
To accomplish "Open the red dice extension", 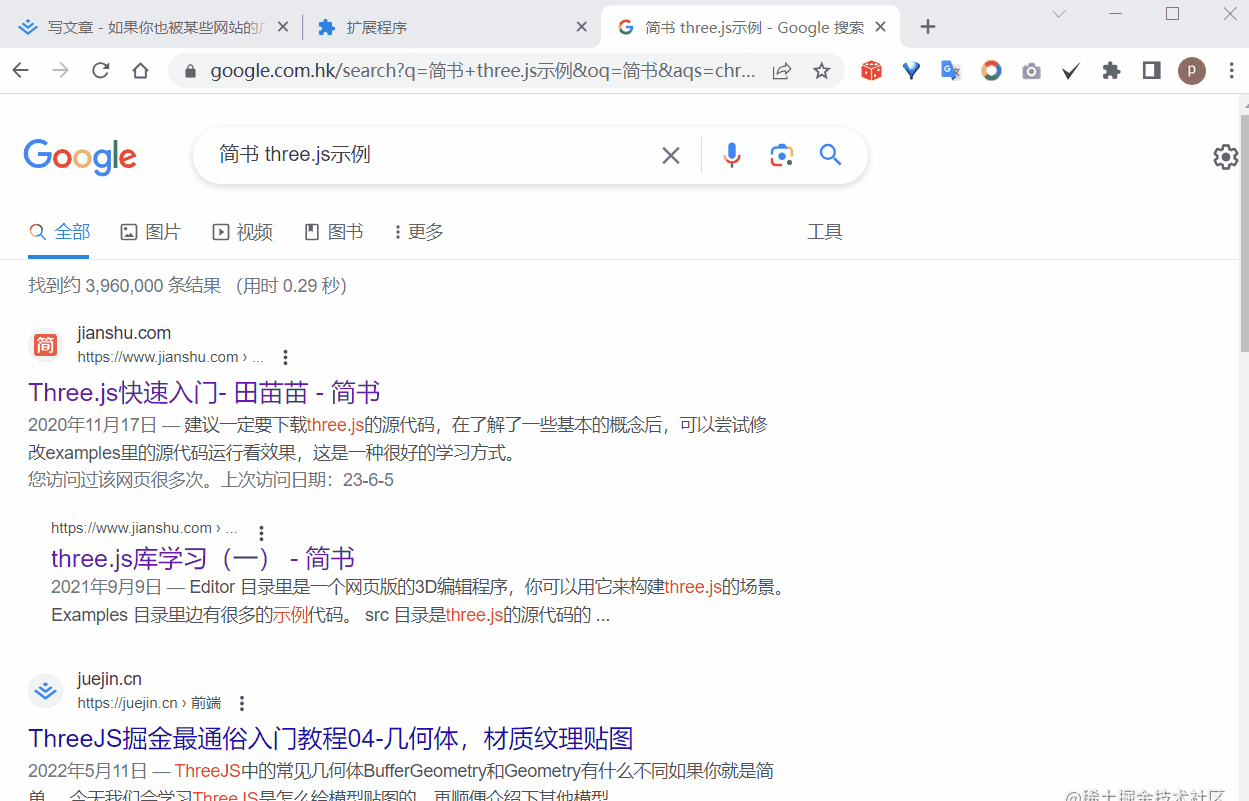I will click(x=872, y=71).
